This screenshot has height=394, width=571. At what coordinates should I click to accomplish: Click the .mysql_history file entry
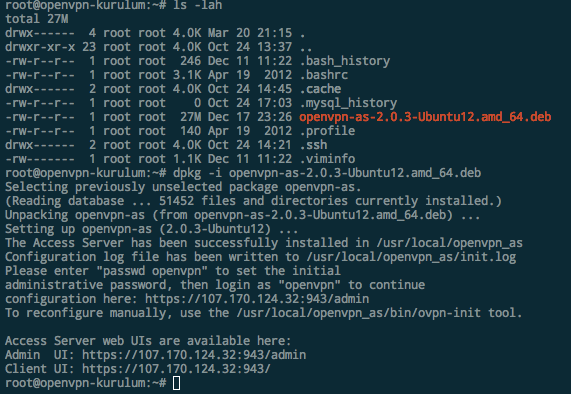click(x=348, y=103)
